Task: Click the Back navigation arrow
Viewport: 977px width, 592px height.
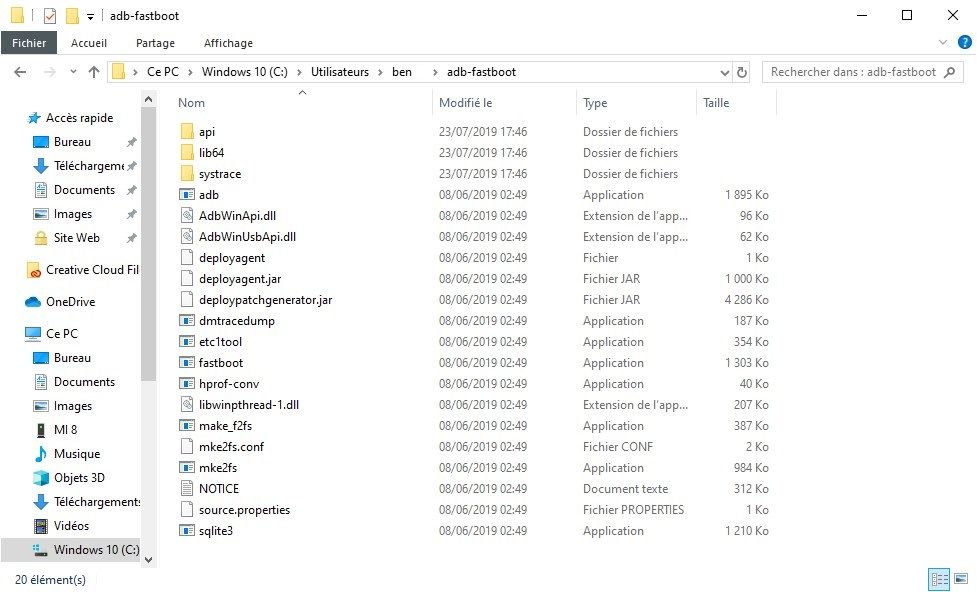Action: tap(20, 72)
